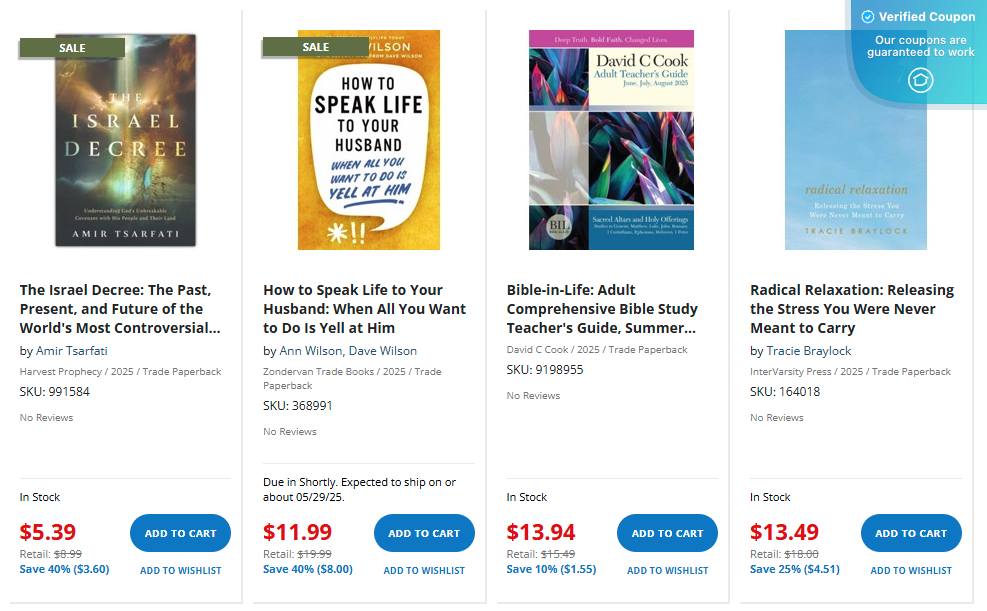The height and width of the screenshot is (611, 987).
Task: Add Bible-in-Life Teacher's Guide to cart
Action: [667, 533]
